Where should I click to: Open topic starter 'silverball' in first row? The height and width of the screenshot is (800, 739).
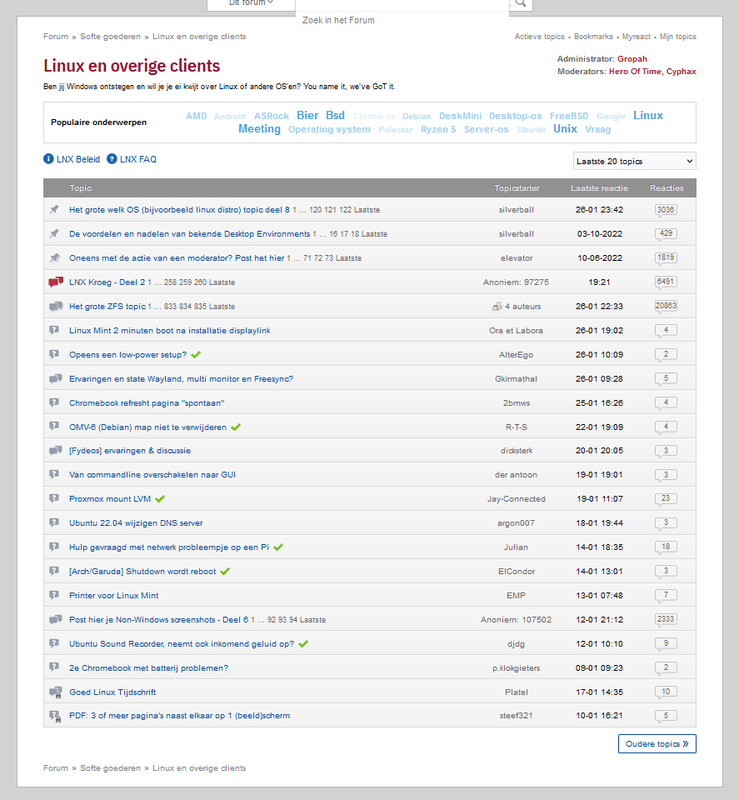(516, 210)
